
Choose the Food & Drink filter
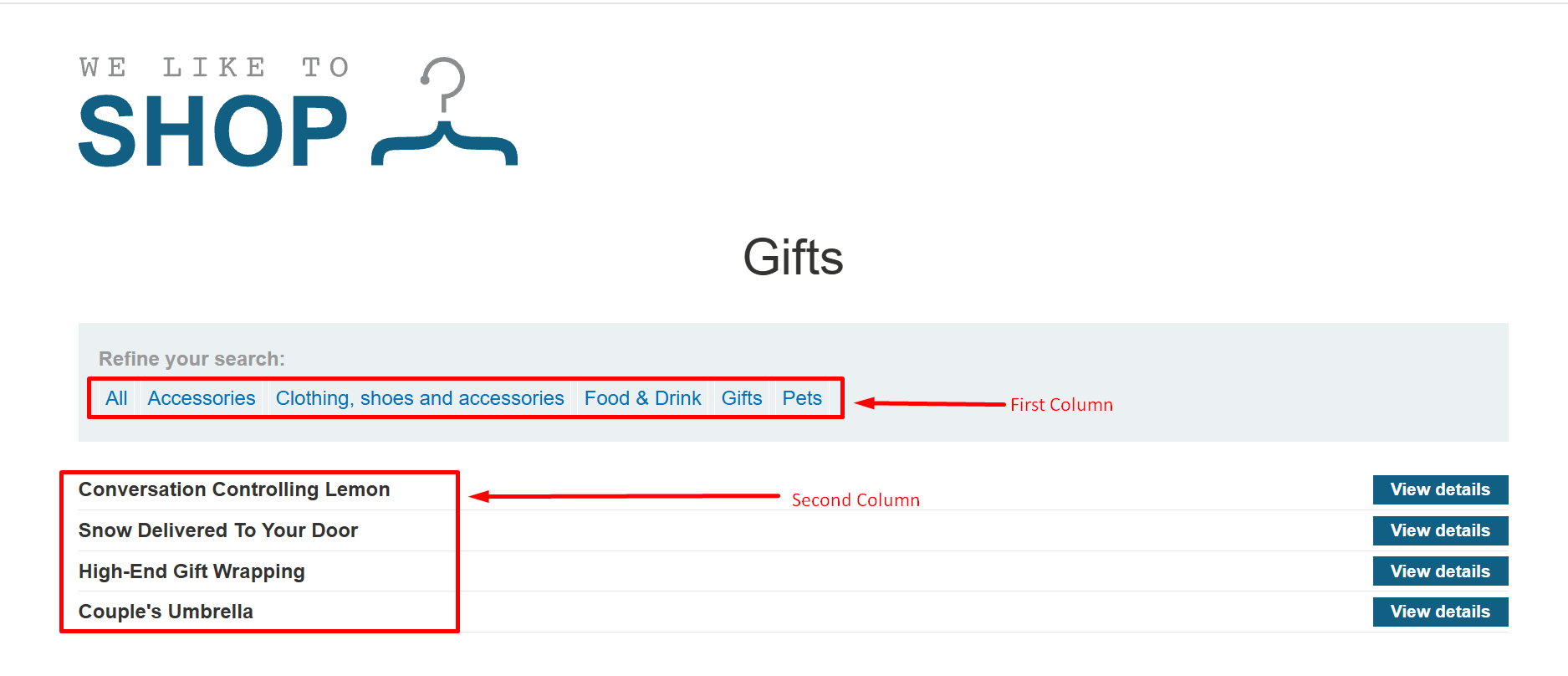coord(642,398)
